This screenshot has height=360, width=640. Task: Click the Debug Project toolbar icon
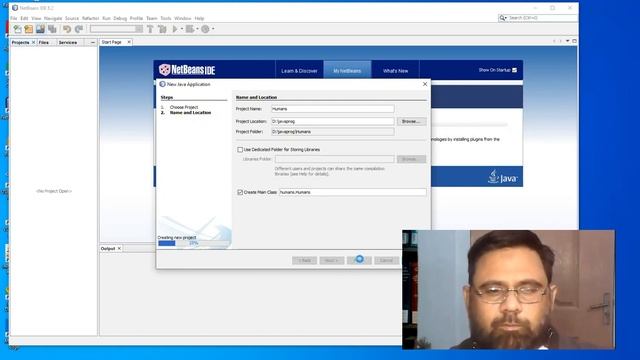click(x=190, y=29)
